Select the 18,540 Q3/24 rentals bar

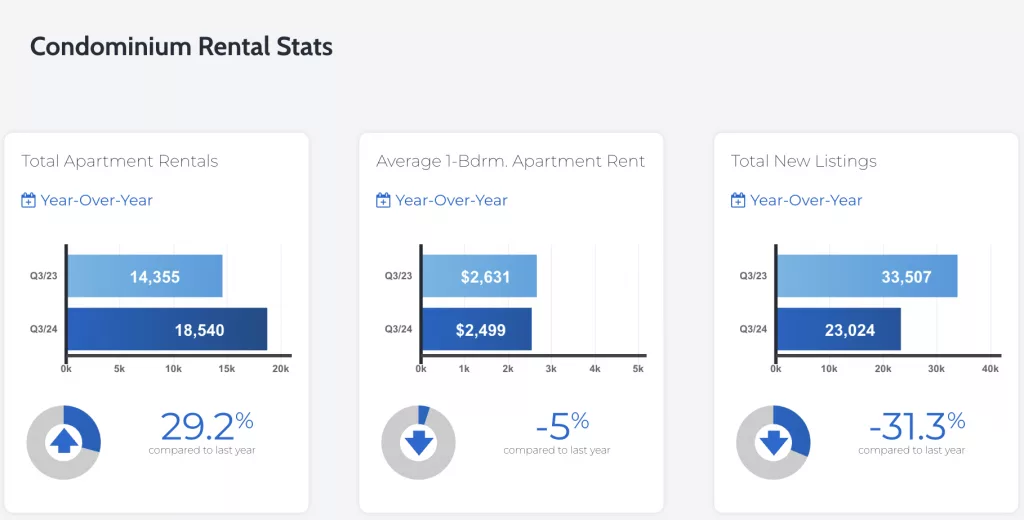point(167,329)
